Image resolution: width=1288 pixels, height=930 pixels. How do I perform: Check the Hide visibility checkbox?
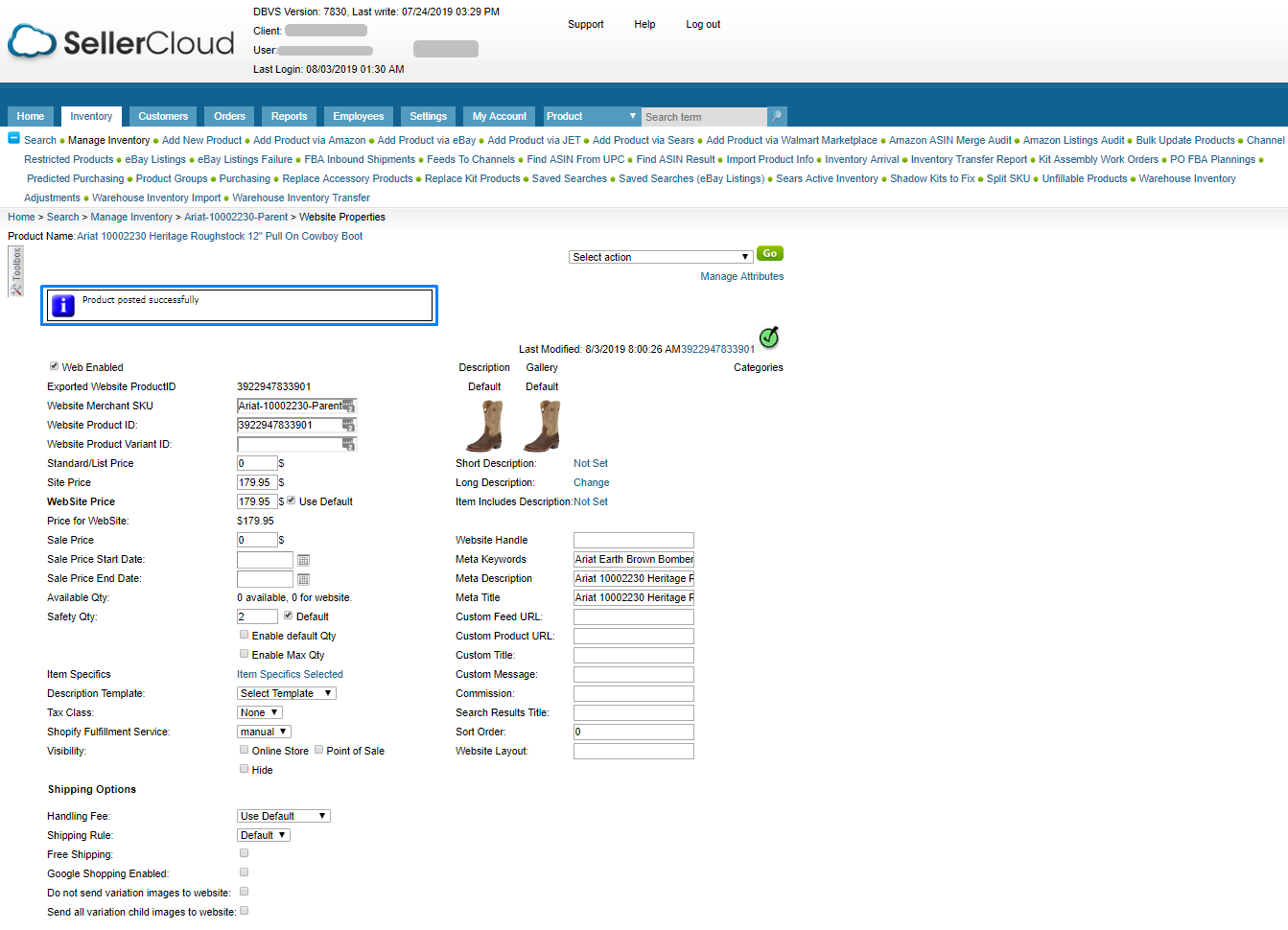click(x=244, y=769)
